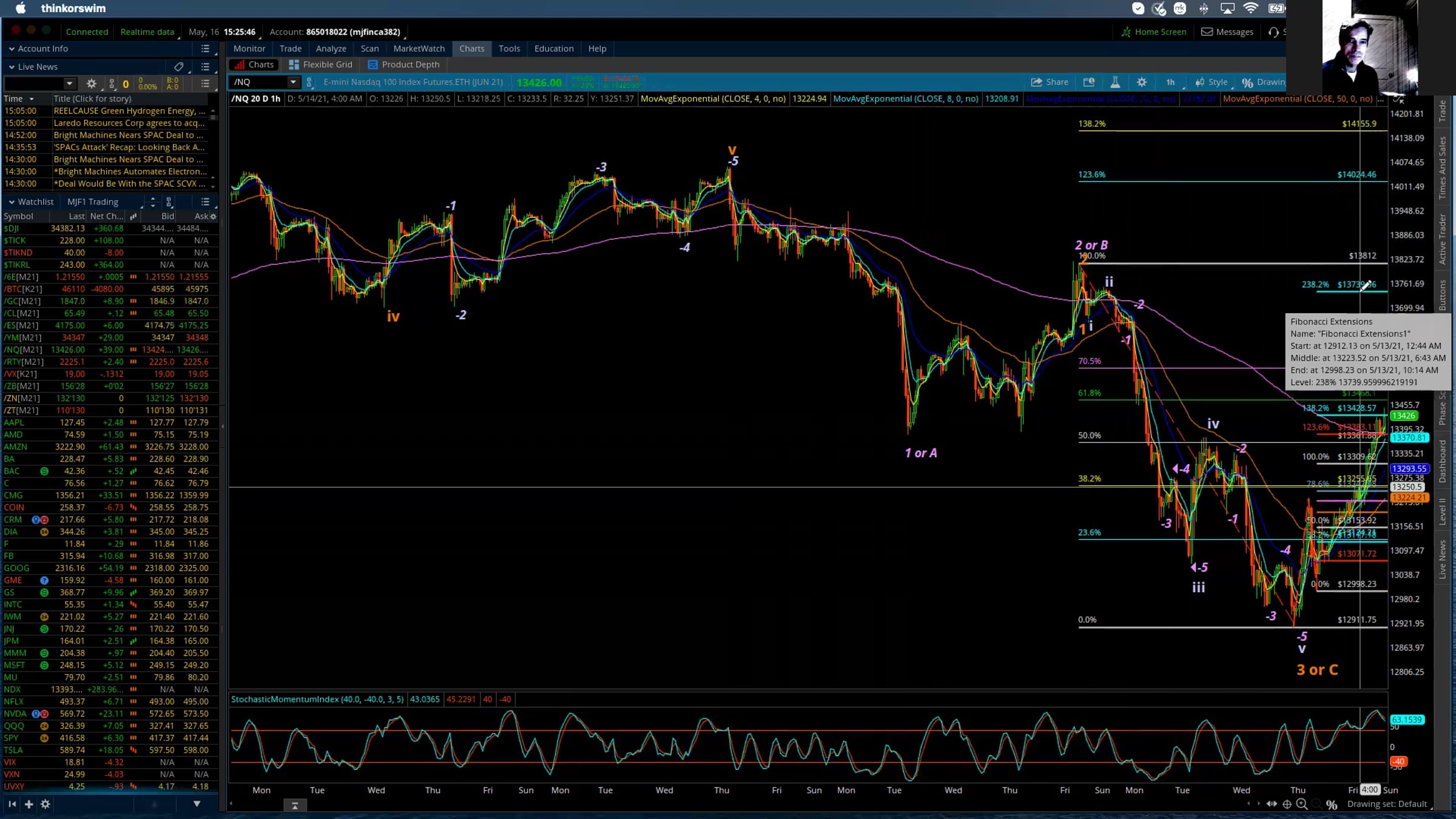1456x819 pixels.
Task: Switch to the Analyze tab
Action: pos(331,49)
